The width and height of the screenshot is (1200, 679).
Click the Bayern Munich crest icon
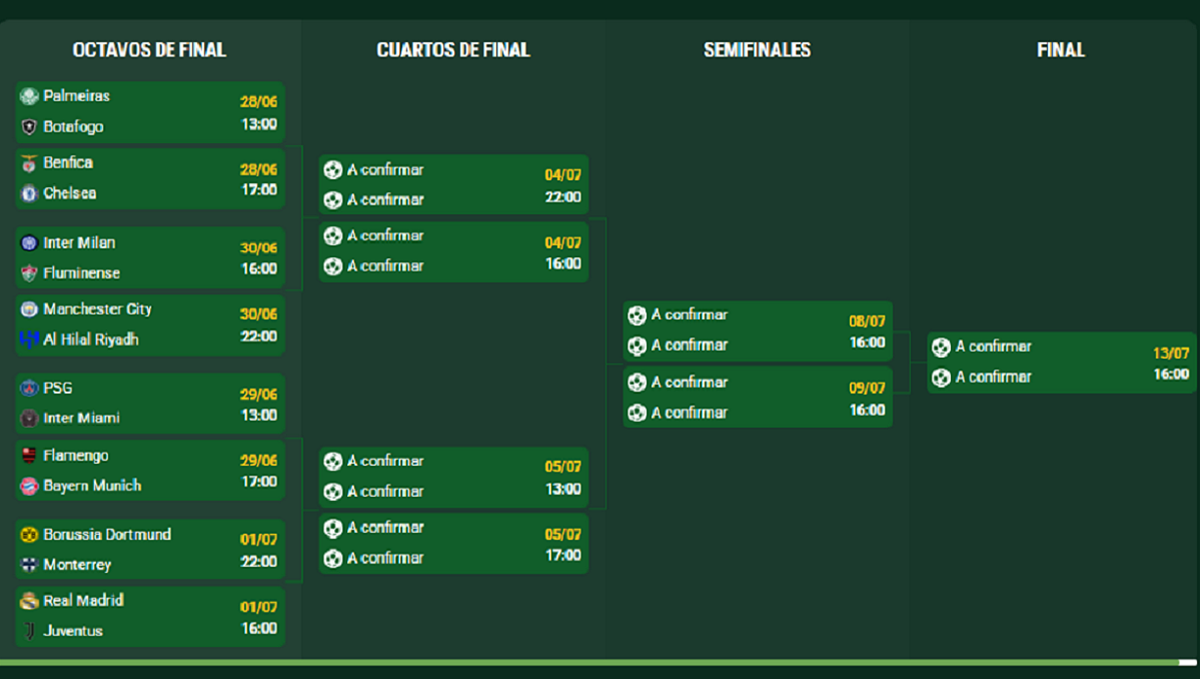point(29,486)
